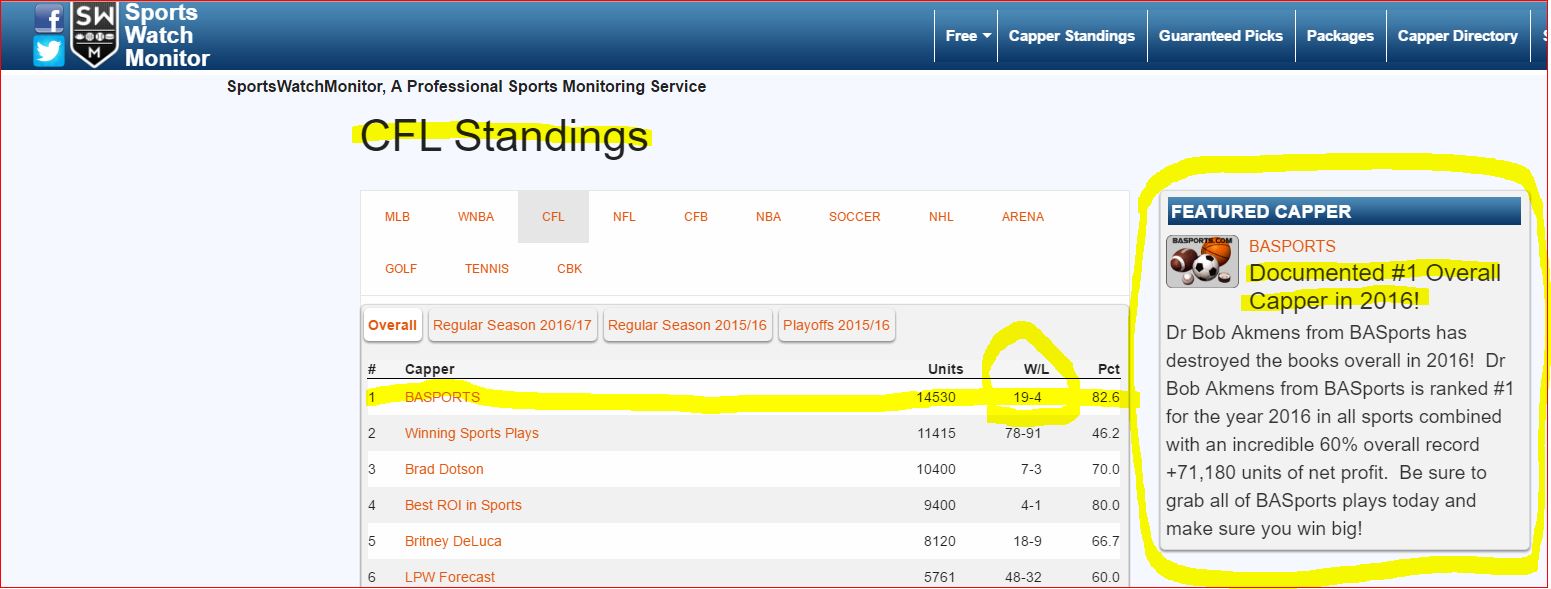Viewport: 1551px width, 589px height.
Task: Click the 19-4 win/loss record
Action: pos(1028,397)
